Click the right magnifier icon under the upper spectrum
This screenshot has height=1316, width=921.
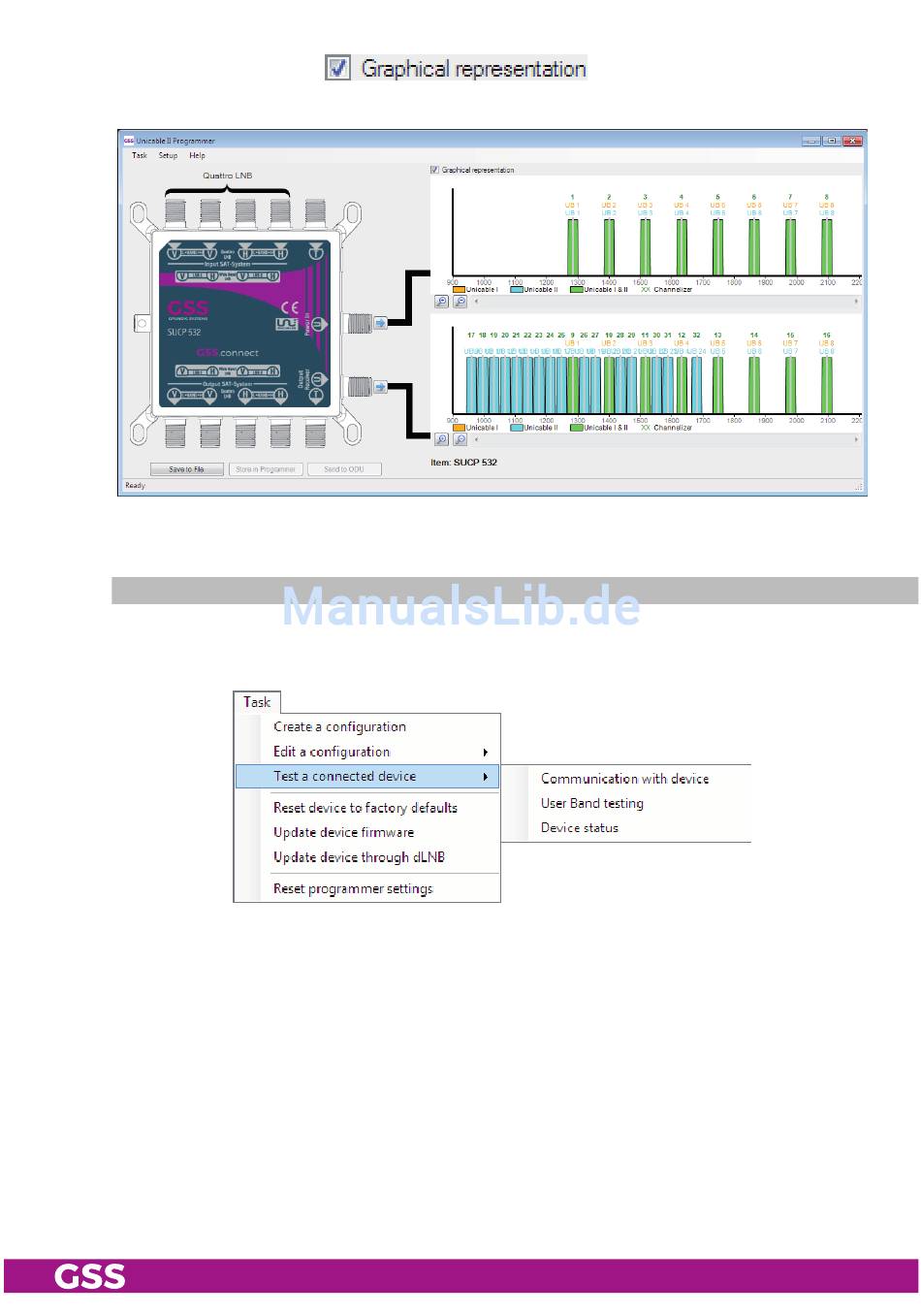(460, 302)
